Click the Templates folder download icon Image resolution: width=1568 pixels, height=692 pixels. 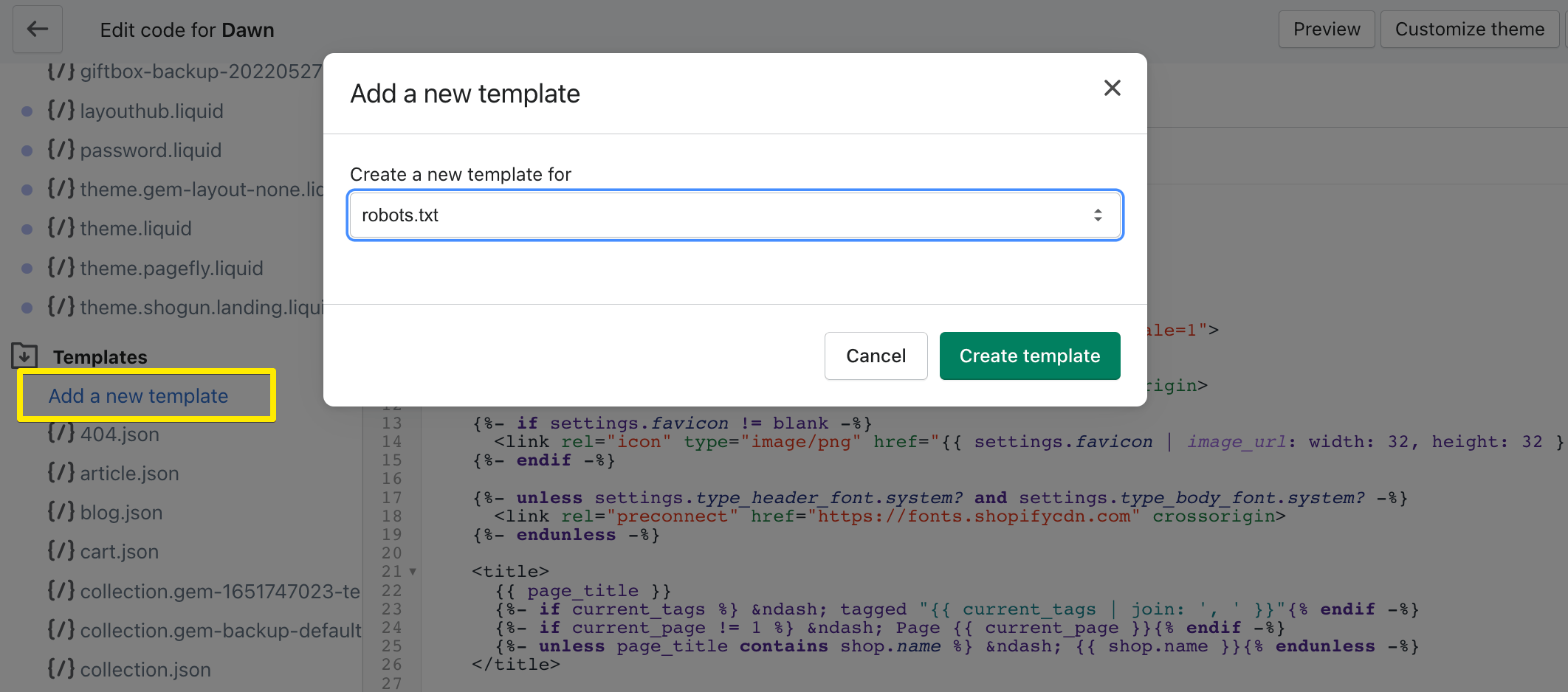coord(24,355)
